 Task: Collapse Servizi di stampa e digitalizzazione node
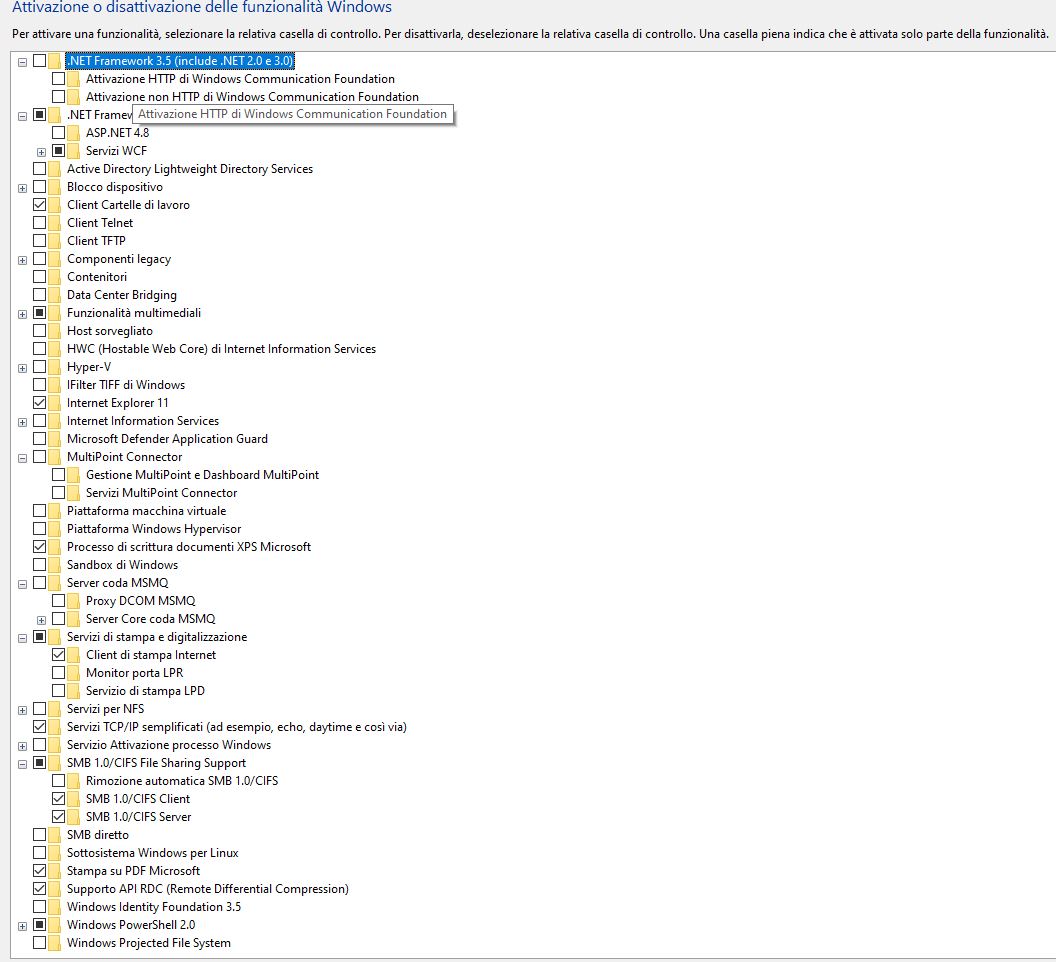coord(22,638)
